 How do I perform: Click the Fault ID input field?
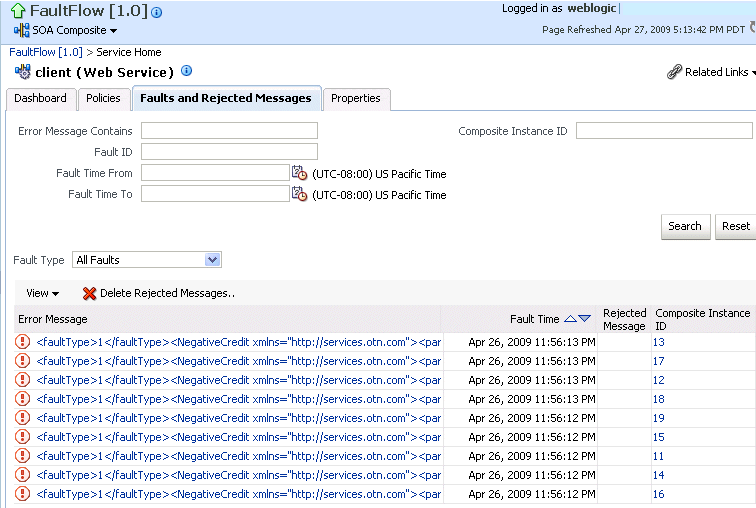[230, 151]
